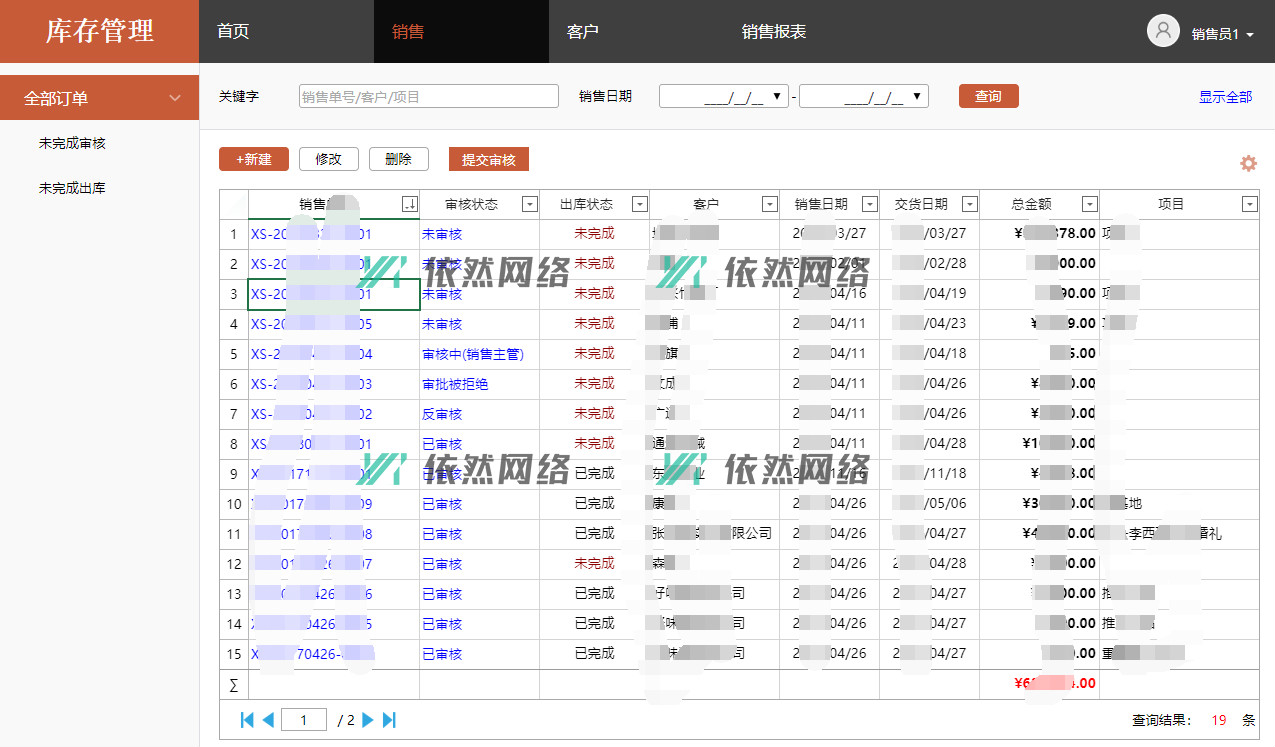The image size is (1275, 747).
Task: Go to previous page arrow
Action: pyautogui.click(x=268, y=720)
